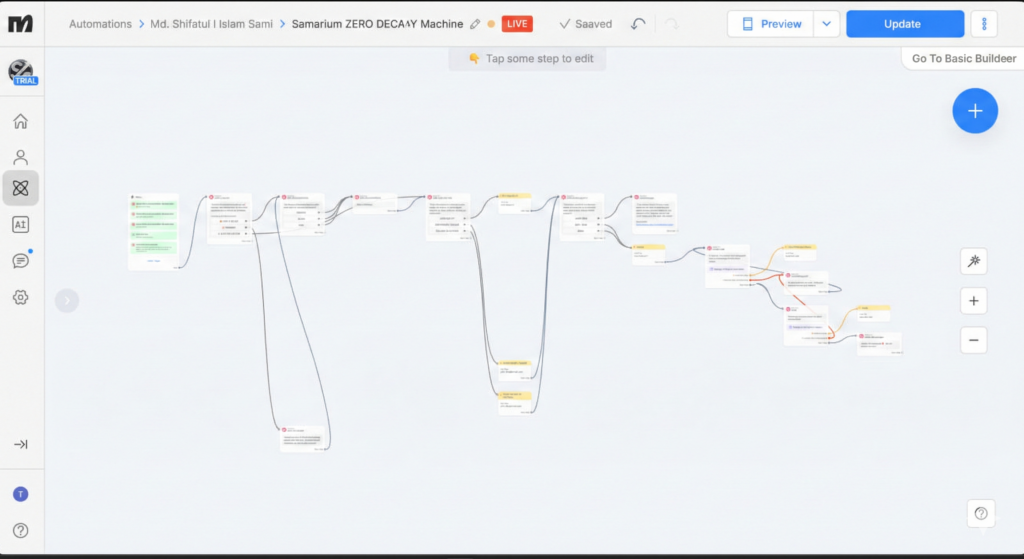1024x559 pixels.
Task: Open the Settings gear icon
Action: click(x=20, y=297)
